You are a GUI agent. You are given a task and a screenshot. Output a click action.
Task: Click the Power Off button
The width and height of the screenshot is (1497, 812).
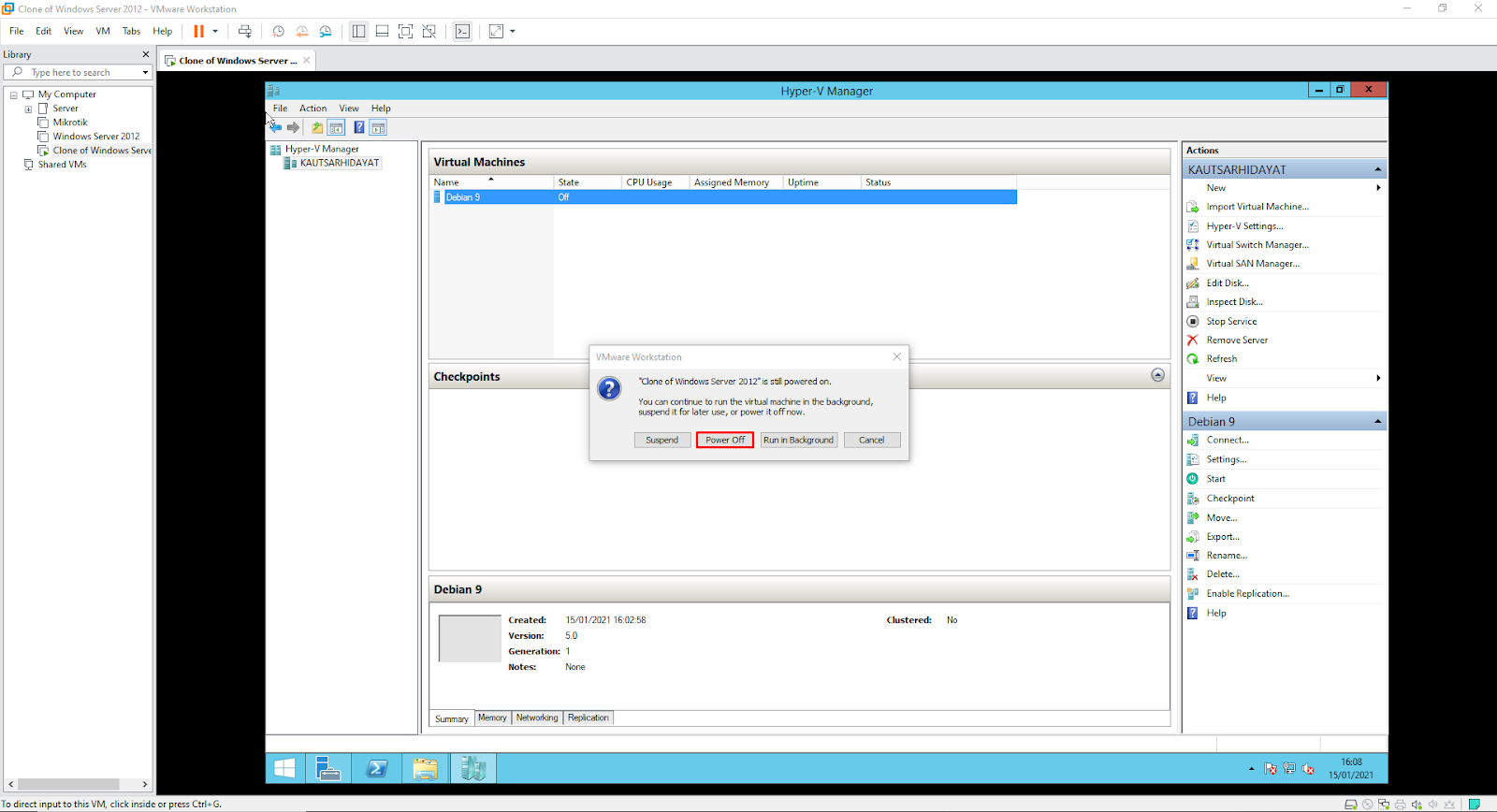tap(725, 440)
